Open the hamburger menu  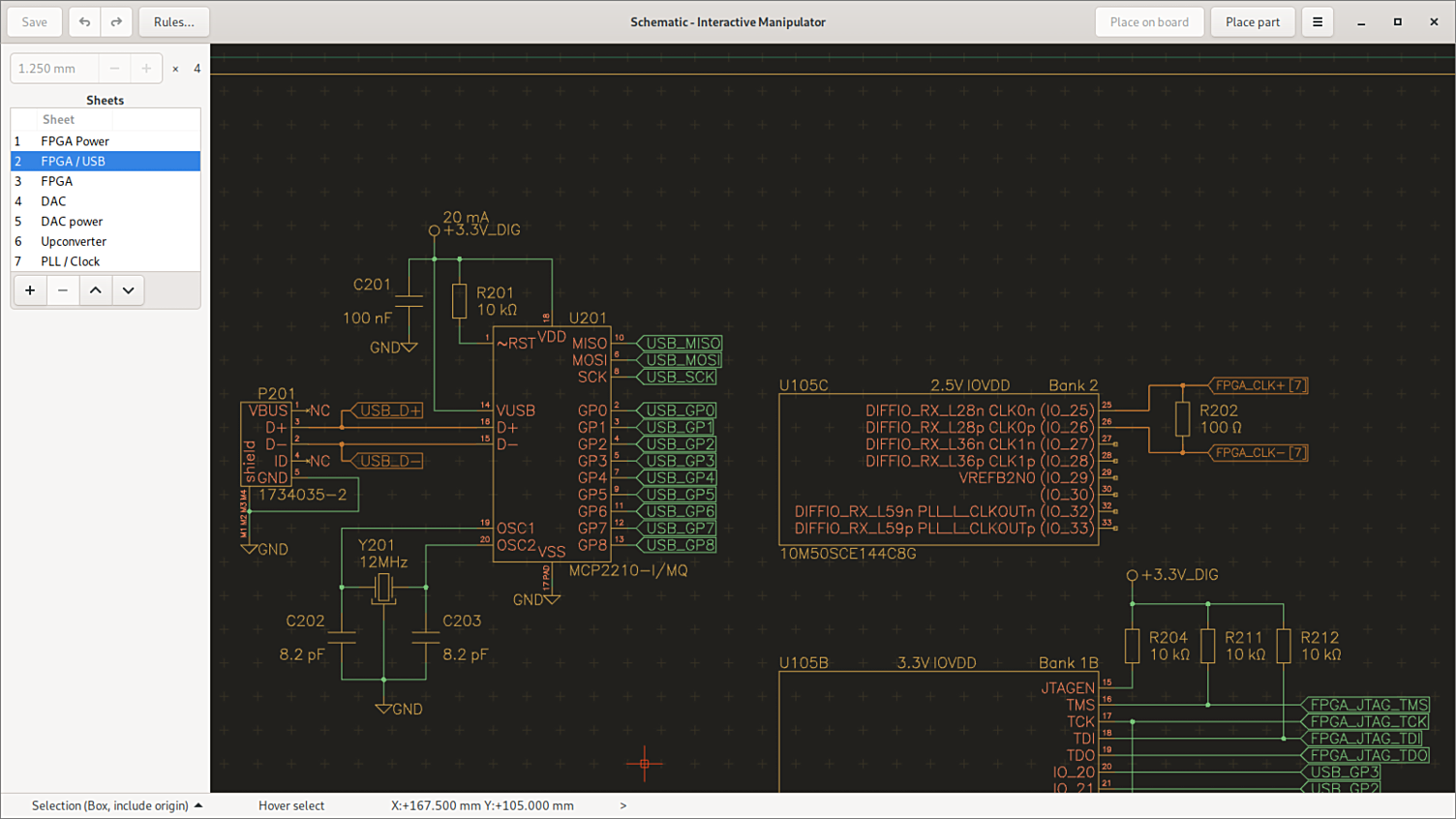pos(1317,22)
